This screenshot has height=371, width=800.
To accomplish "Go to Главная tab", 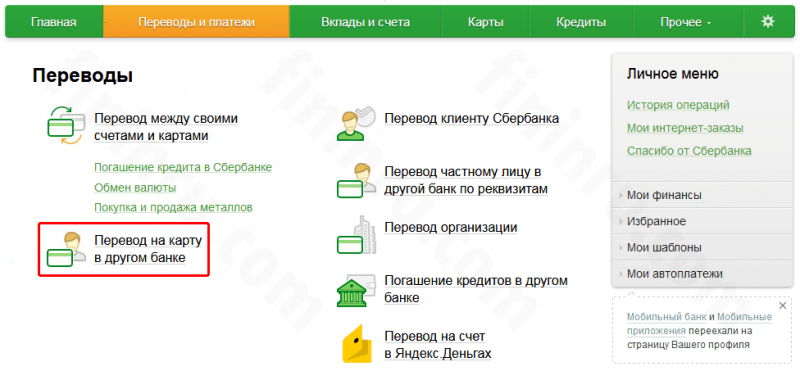I will 54,22.
